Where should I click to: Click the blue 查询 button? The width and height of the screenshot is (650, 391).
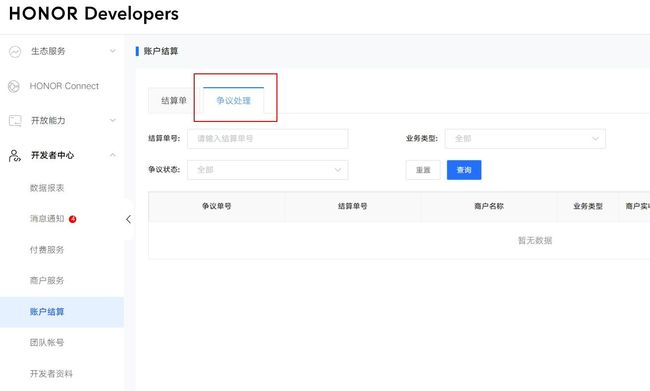click(464, 170)
